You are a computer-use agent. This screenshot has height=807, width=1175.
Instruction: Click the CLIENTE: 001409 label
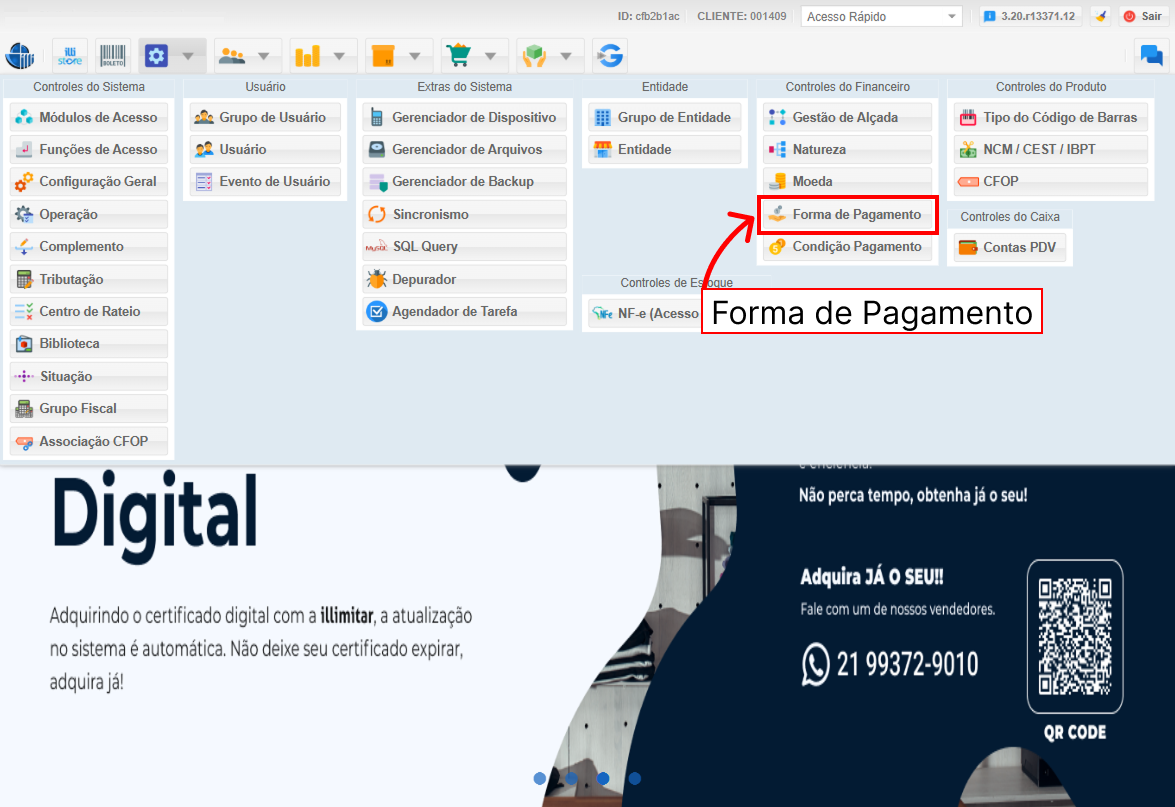click(x=742, y=16)
